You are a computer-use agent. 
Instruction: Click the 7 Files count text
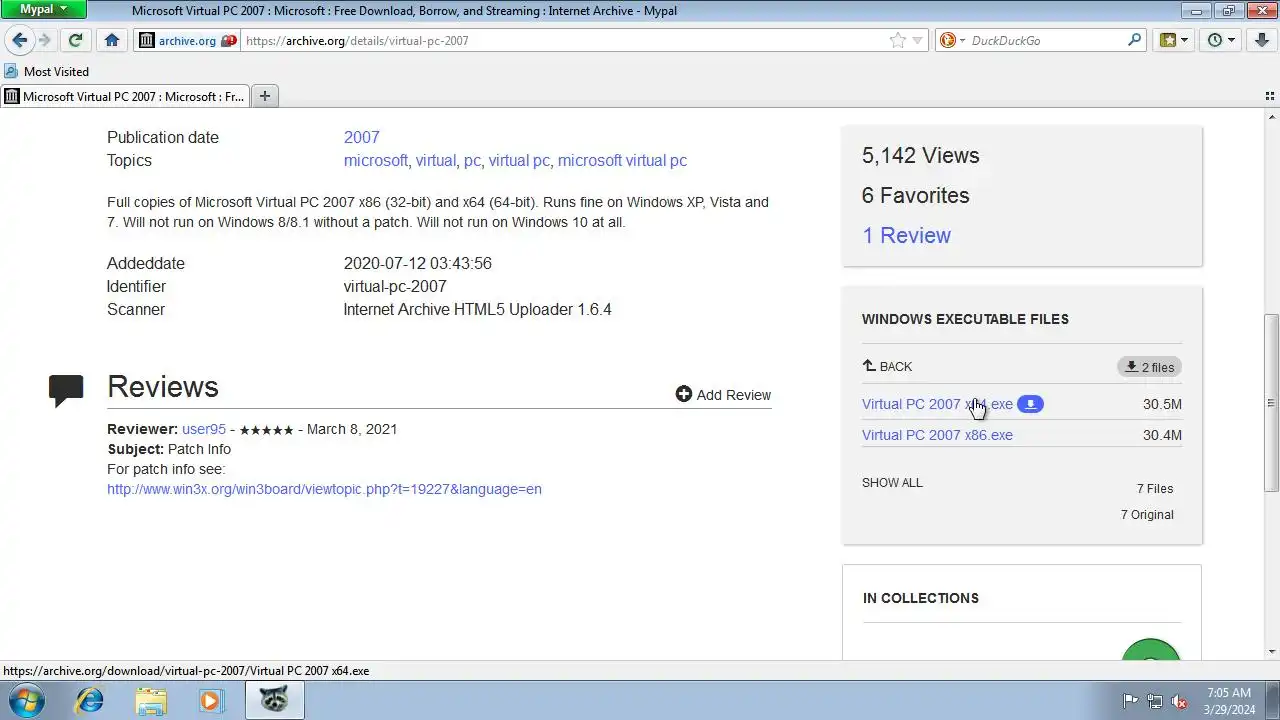click(1155, 489)
